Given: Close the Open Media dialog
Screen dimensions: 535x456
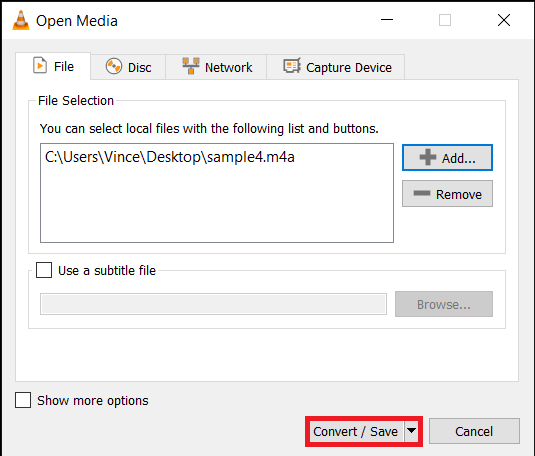Looking at the screenshot, I should pos(504,20).
